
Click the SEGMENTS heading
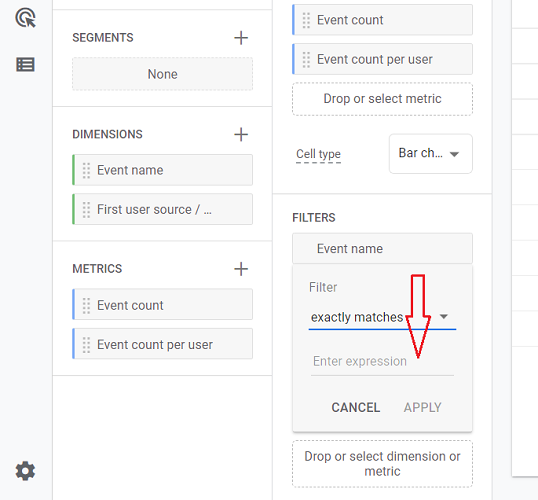[103, 38]
